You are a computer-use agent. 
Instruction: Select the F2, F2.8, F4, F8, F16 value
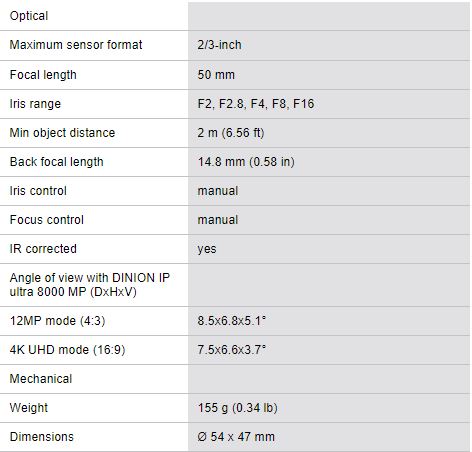coord(256,104)
